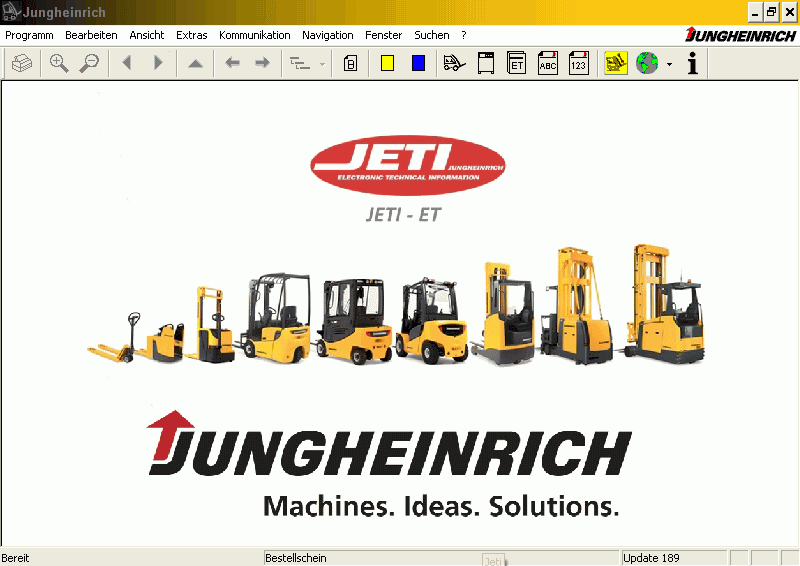
Task: Click the printer icon in toolbar
Action: (22, 63)
